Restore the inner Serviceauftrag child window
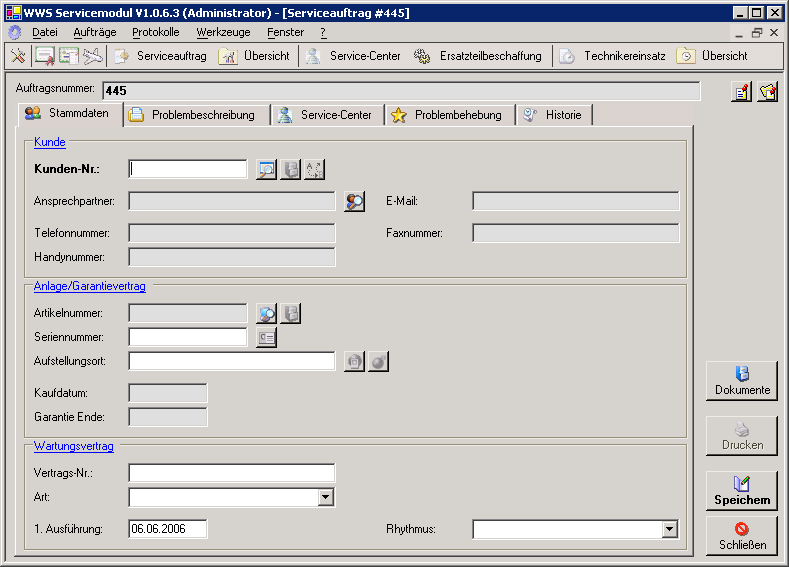This screenshot has width=789, height=567. tap(756, 33)
